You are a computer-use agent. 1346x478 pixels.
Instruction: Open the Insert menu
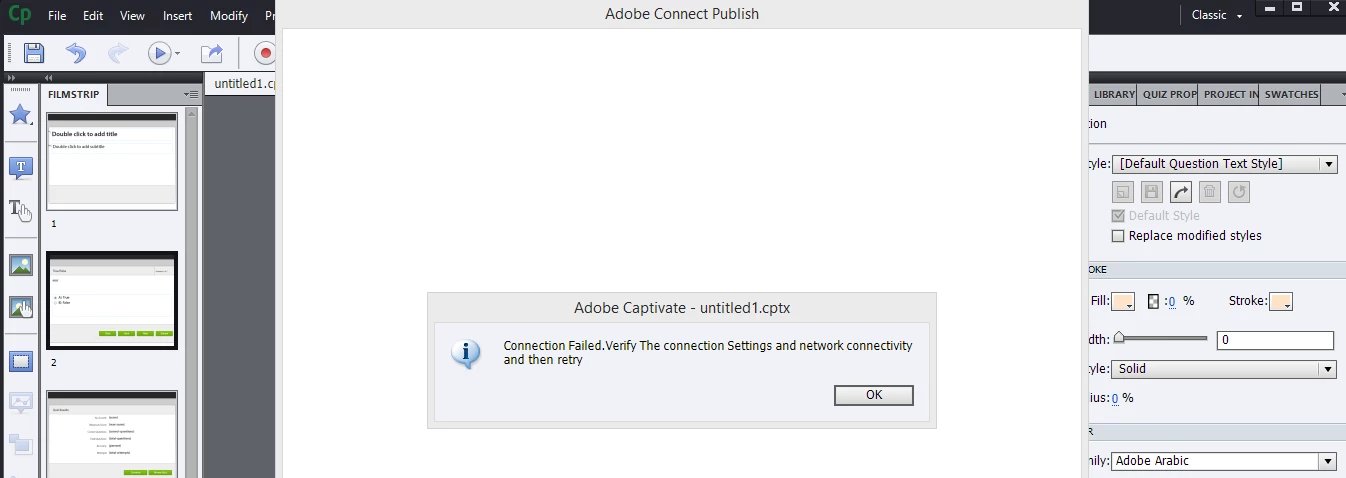click(x=178, y=16)
